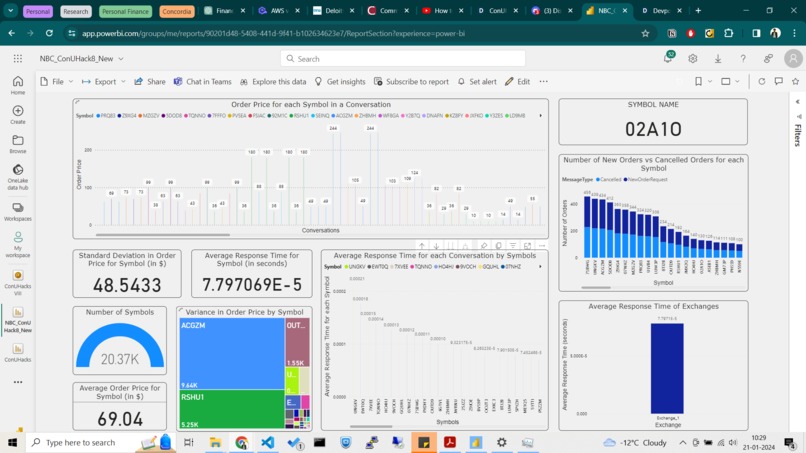Show more options at sidebar bottom

pyautogui.click(x=18, y=382)
